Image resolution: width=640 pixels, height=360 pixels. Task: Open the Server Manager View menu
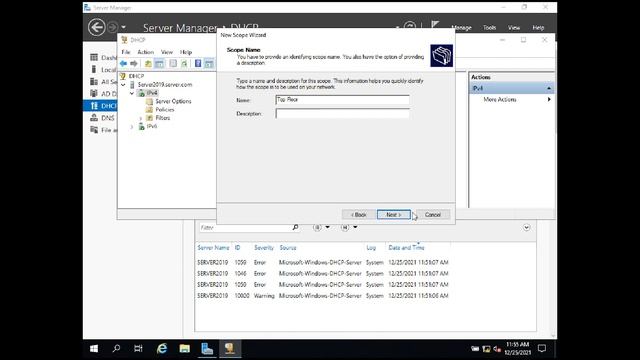pos(514,28)
